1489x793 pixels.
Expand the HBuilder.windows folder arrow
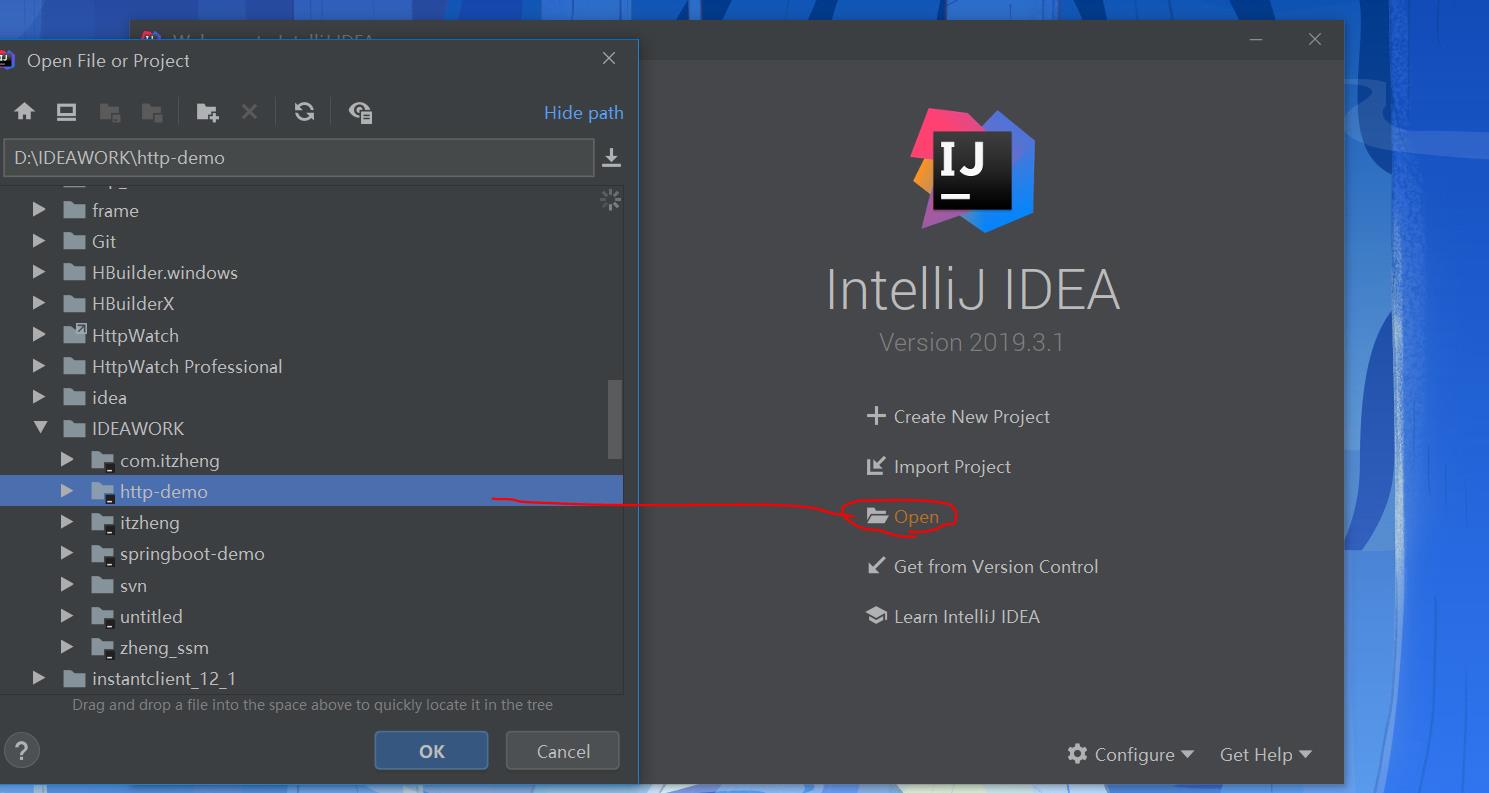coord(39,272)
